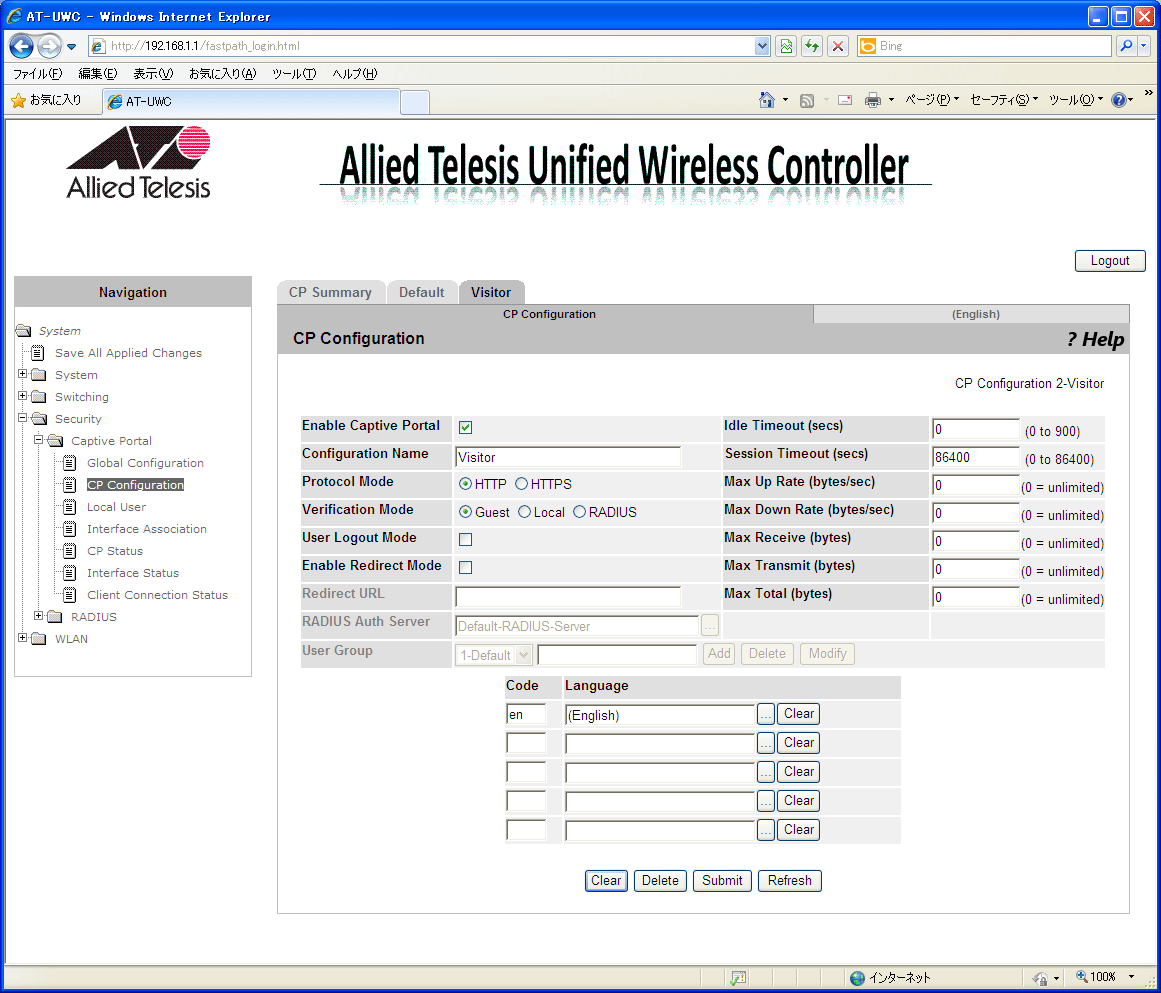1161x993 pixels.
Task: Click the compatibility view icon by address bar
Action: [x=786, y=46]
